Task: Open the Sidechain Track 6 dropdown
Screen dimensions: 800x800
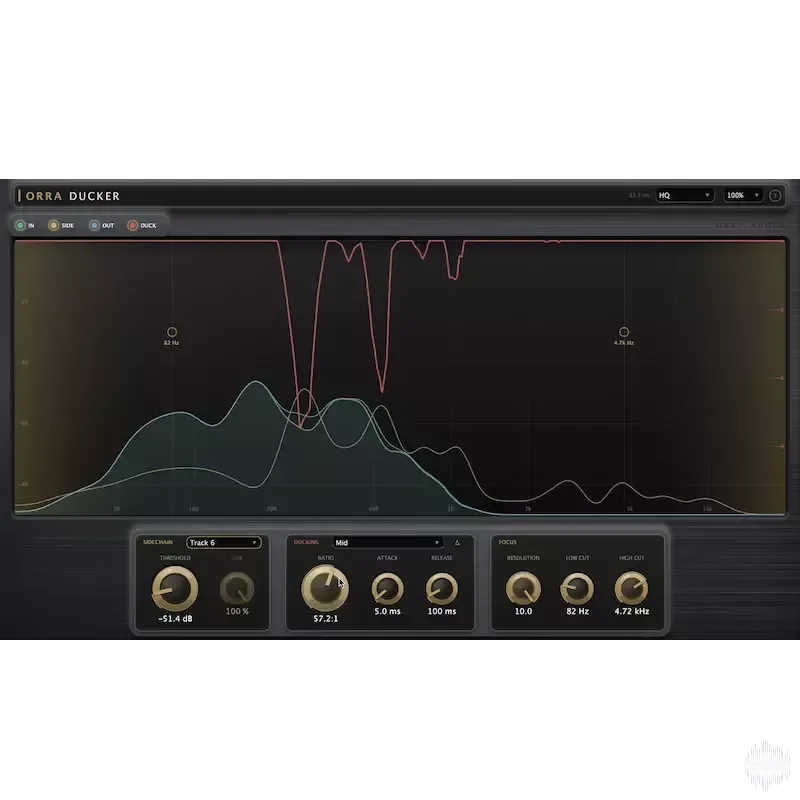Action: point(224,542)
